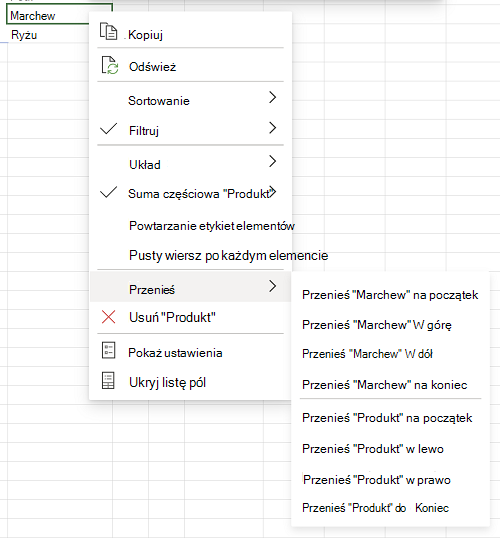
Task: Click the Ukryj listę pól icon
Action: (108, 381)
